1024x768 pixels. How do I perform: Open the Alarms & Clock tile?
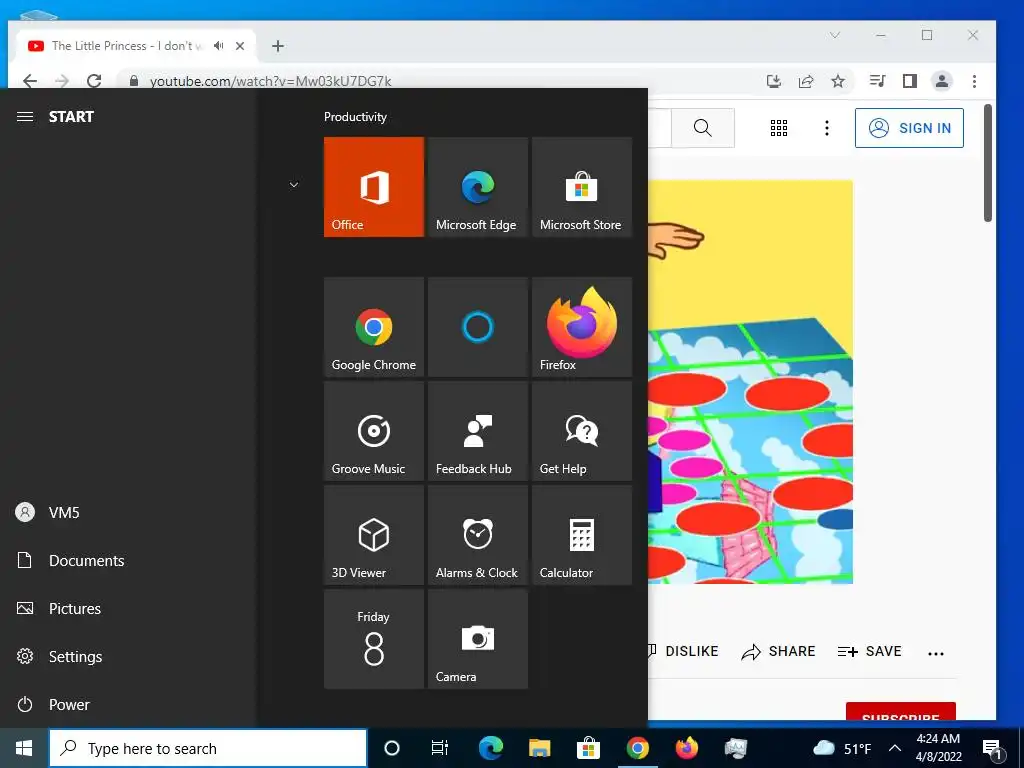click(x=477, y=535)
